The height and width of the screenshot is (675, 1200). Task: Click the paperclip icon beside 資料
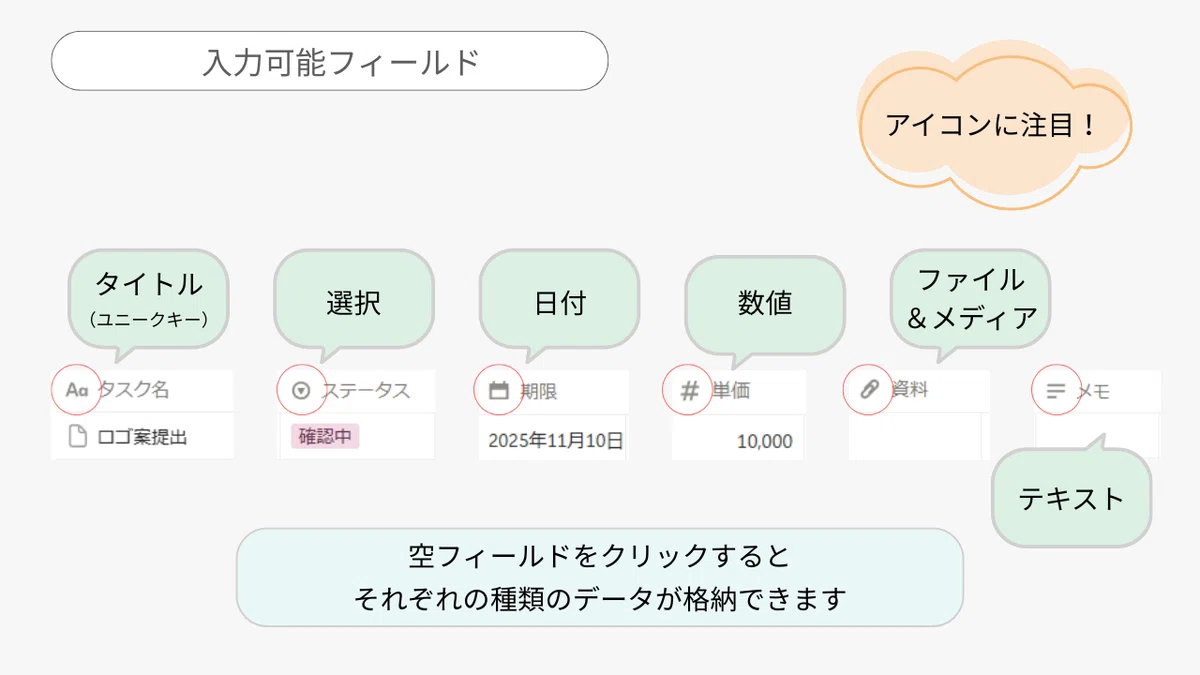(869, 390)
